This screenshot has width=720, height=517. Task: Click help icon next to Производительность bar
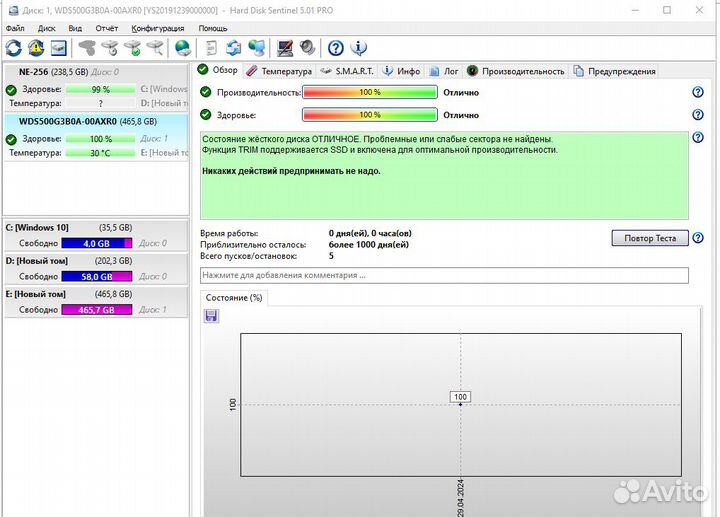[x=698, y=92]
